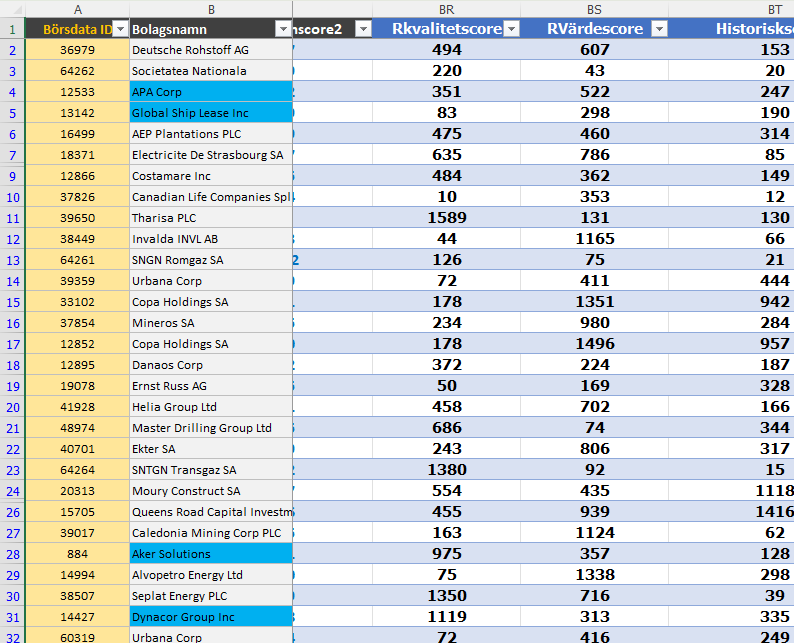Select the highlighted Aker Solutions cell
The image size is (794, 643).
click(211, 554)
